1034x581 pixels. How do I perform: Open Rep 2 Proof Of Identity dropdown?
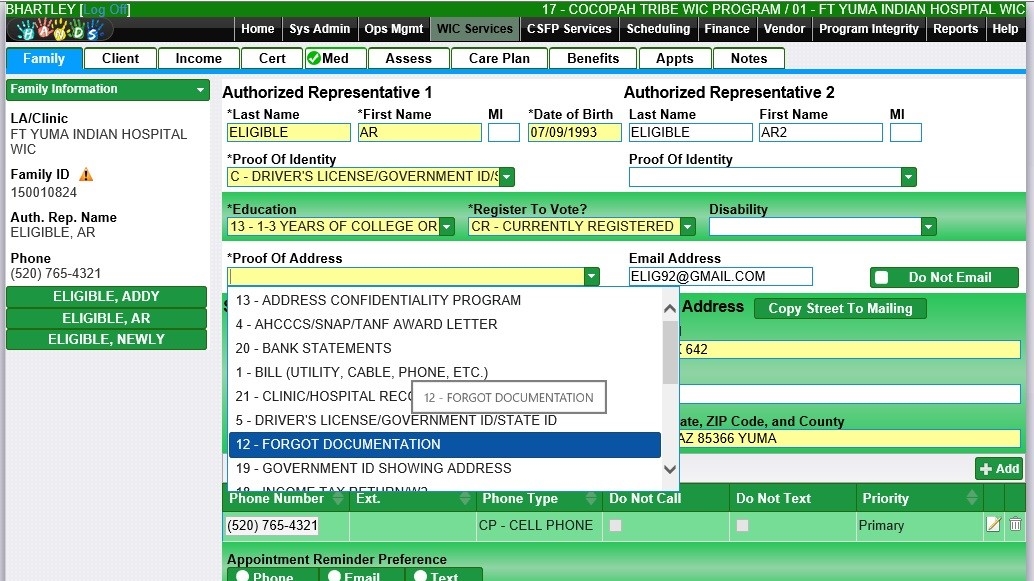tap(908, 177)
